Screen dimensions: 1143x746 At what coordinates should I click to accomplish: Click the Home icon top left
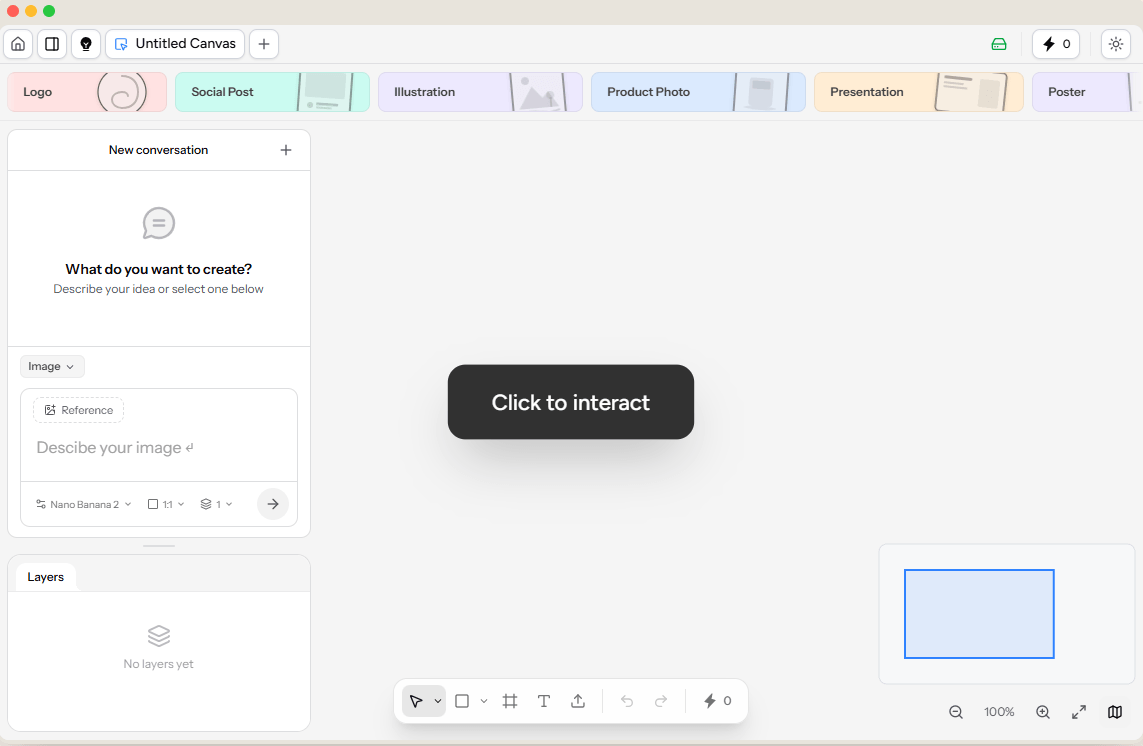pyautogui.click(x=18, y=44)
